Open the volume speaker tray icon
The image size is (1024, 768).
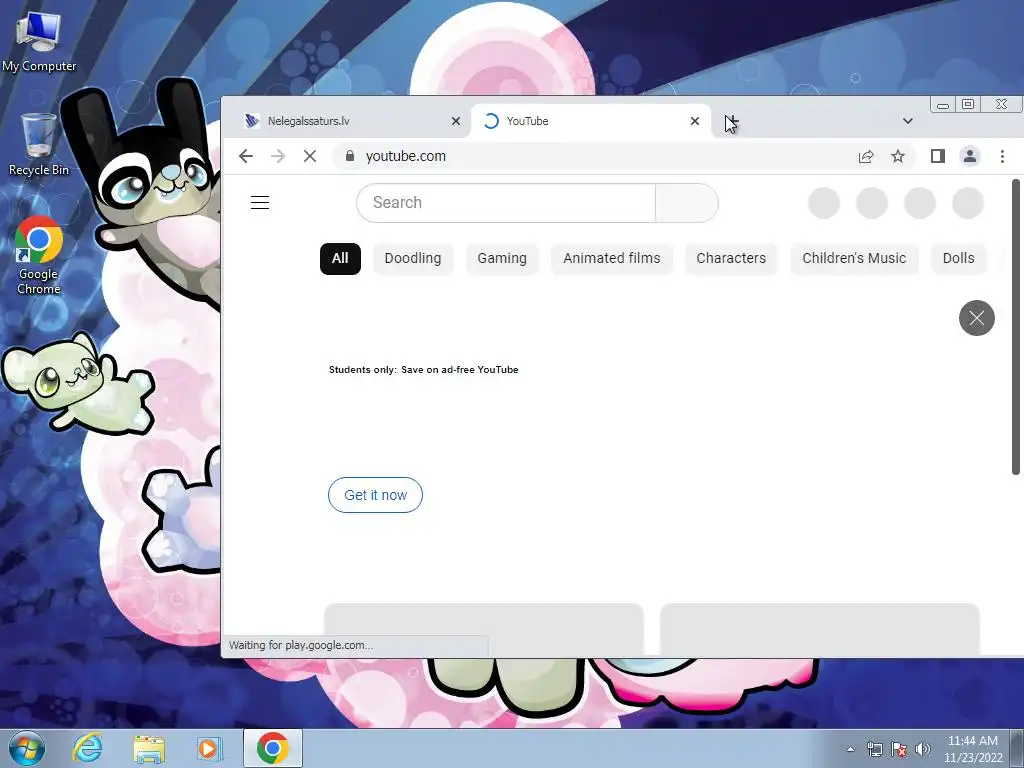tap(923, 749)
